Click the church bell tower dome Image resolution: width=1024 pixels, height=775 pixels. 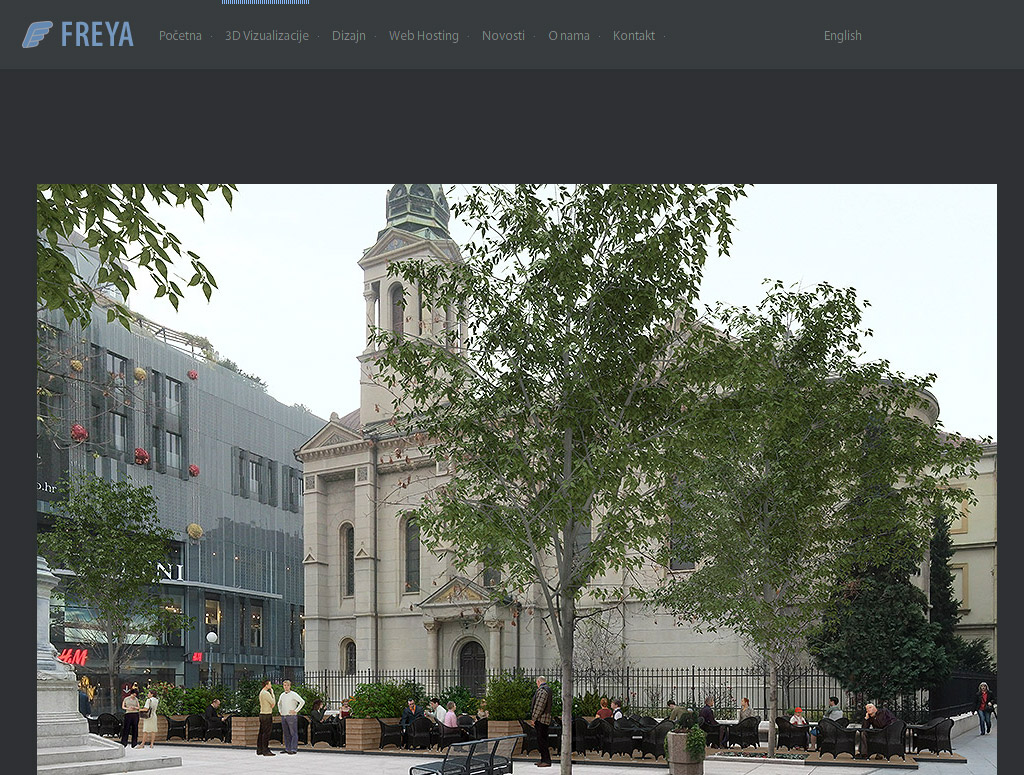click(417, 207)
